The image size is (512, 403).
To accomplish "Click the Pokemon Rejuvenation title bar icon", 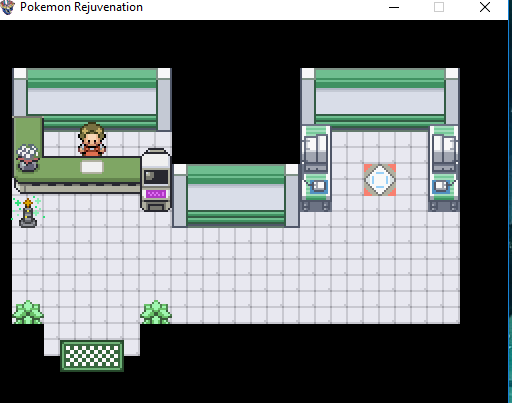I will coord(7,7).
